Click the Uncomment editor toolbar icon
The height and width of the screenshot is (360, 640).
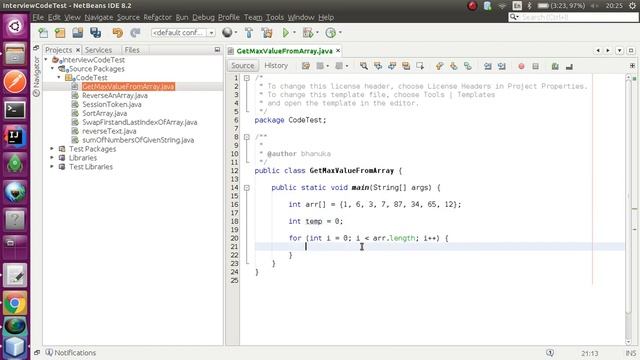coord(569,66)
